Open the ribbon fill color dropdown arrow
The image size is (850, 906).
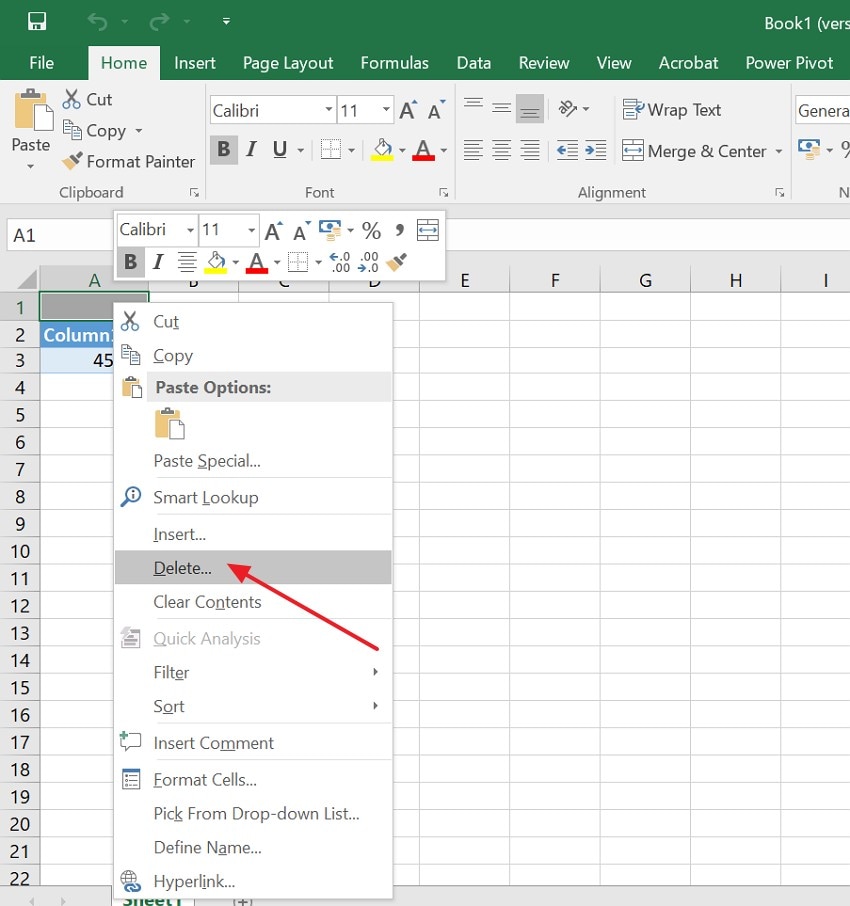(402, 150)
